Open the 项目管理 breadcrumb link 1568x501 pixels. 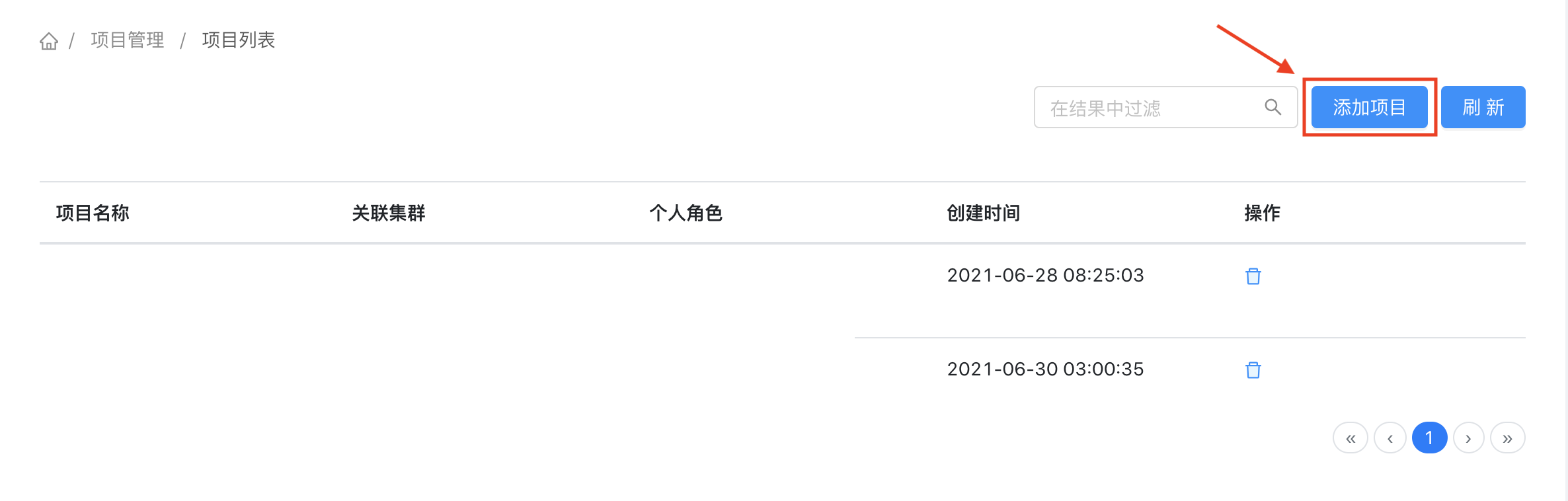128,40
